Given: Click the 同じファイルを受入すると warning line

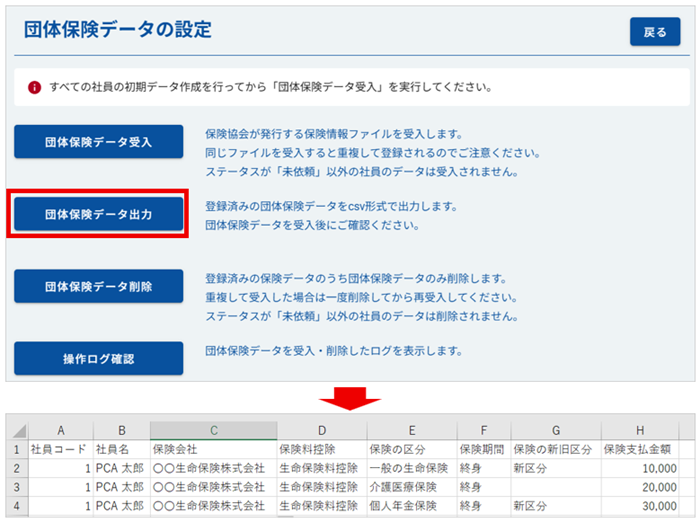Looking at the screenshot, I should point(373,153).
